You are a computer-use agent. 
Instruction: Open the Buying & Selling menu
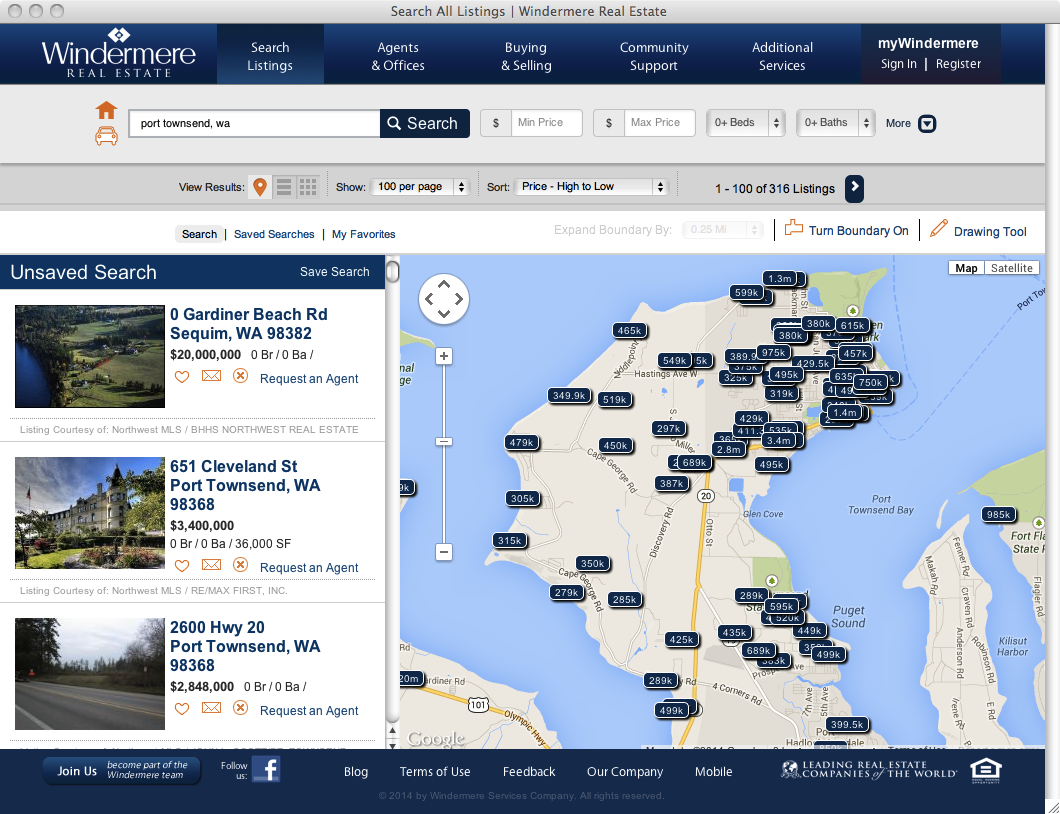click(526, 56)
